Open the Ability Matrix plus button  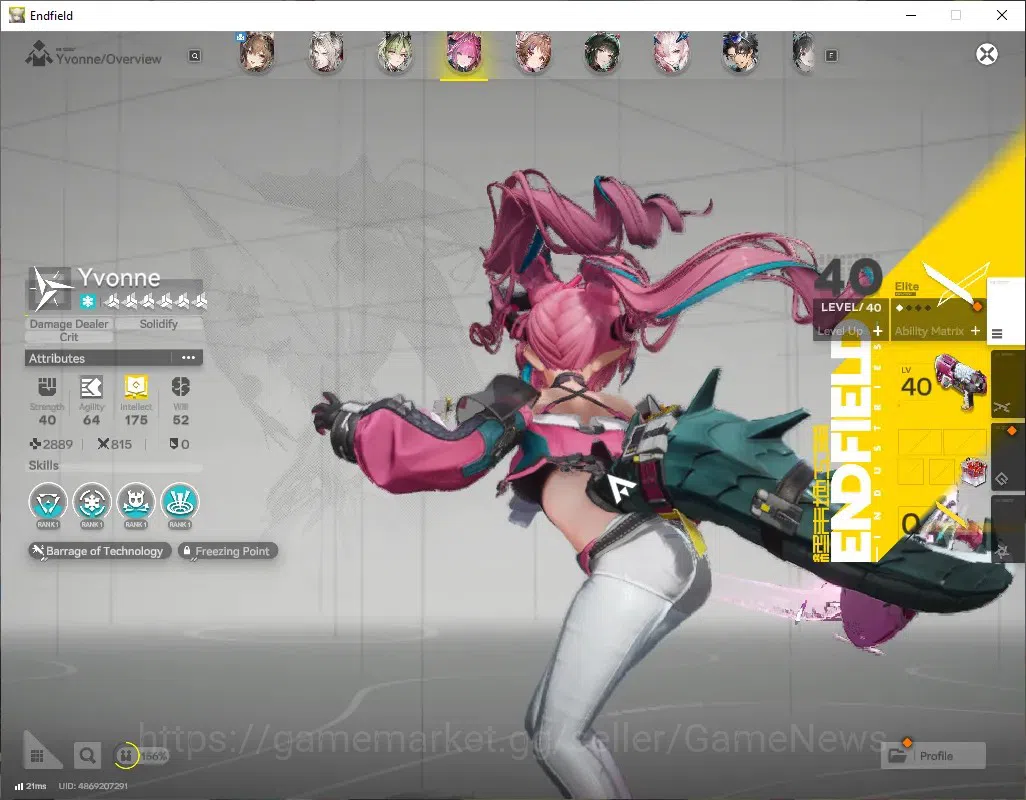pyautogui.click(x=975, y=331)
